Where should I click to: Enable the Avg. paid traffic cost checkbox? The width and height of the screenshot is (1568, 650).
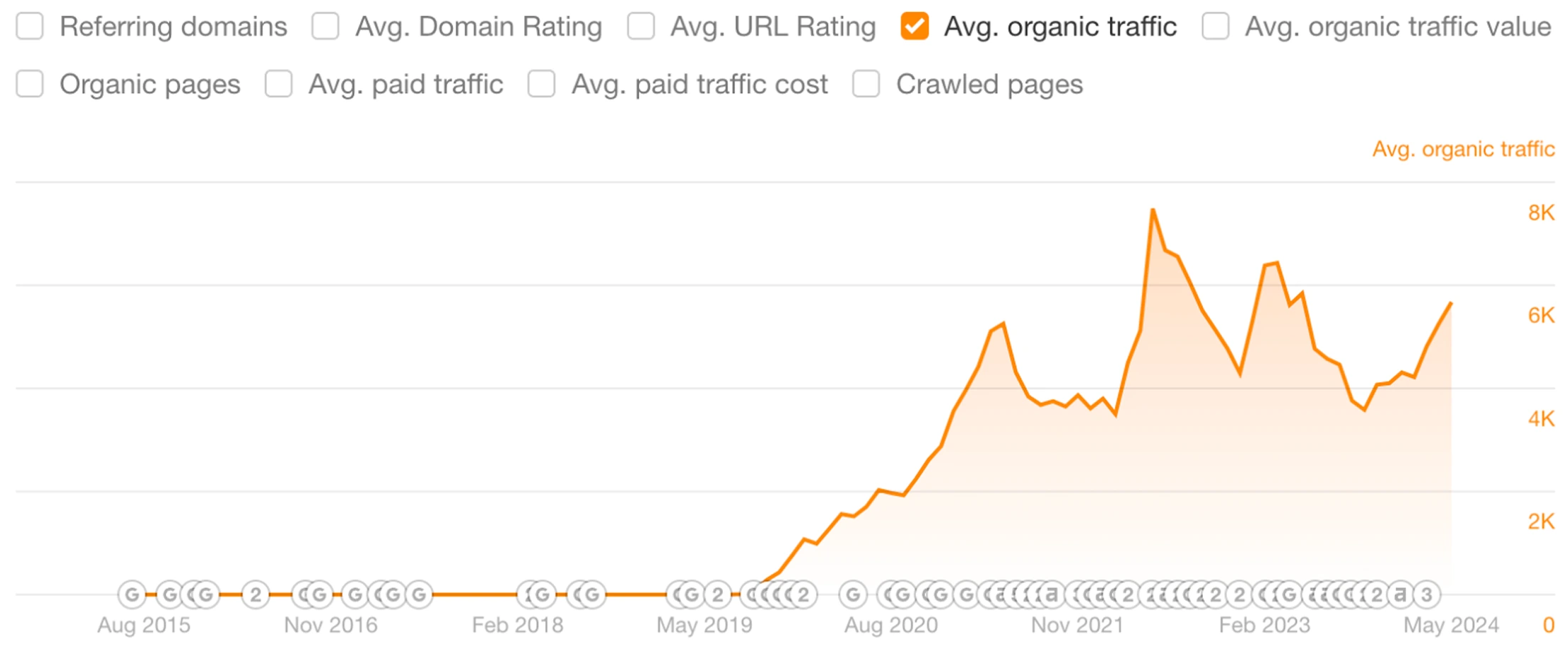[x=541, y=84]
